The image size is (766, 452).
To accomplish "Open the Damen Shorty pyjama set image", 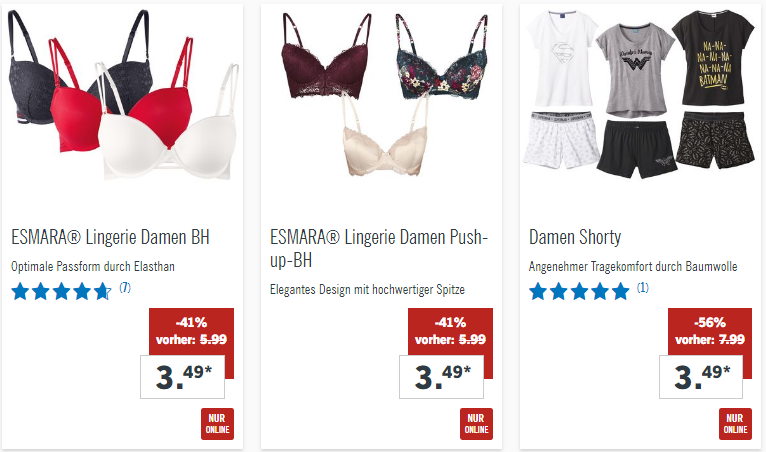I will point(640,93).
